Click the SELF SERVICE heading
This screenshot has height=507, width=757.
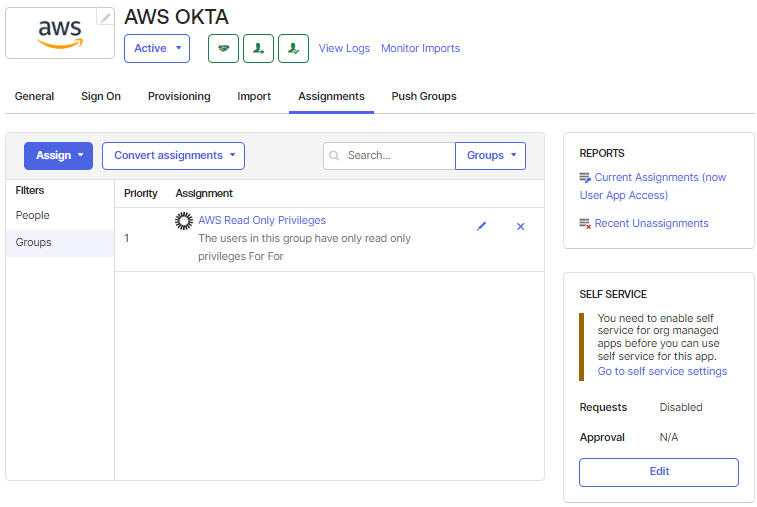click(x=613, y=294)
